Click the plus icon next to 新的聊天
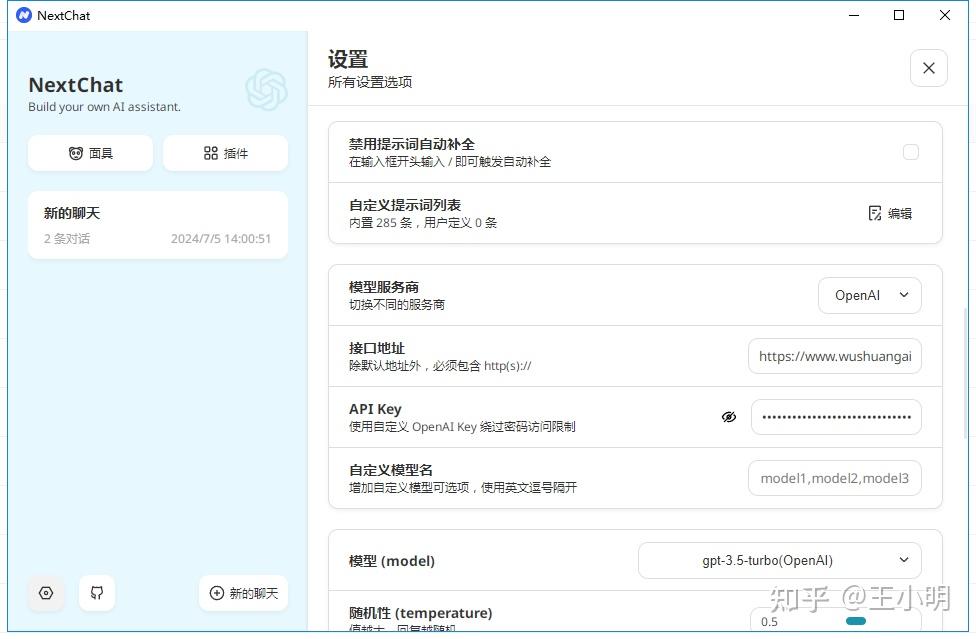Screen dimensions: 976x639 click(218, 593)
